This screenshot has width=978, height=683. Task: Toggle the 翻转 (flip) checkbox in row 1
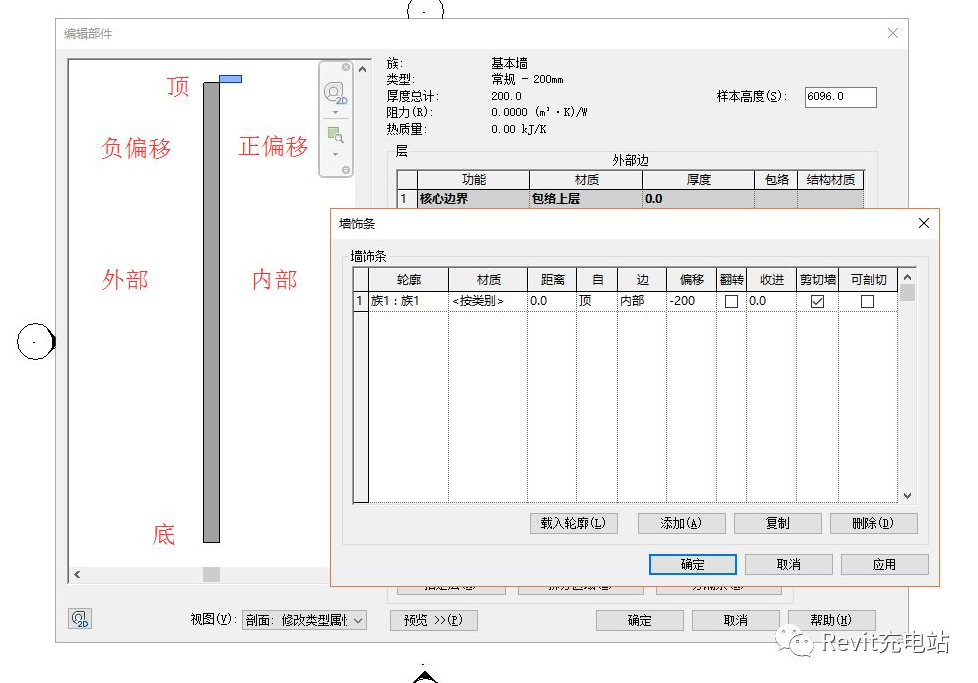[732, 301]
